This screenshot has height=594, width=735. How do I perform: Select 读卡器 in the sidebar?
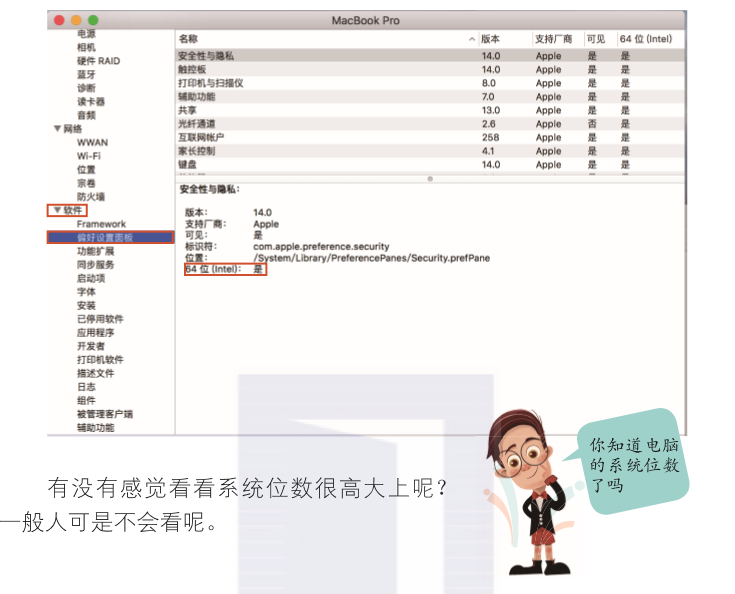[x=91, y=102]
